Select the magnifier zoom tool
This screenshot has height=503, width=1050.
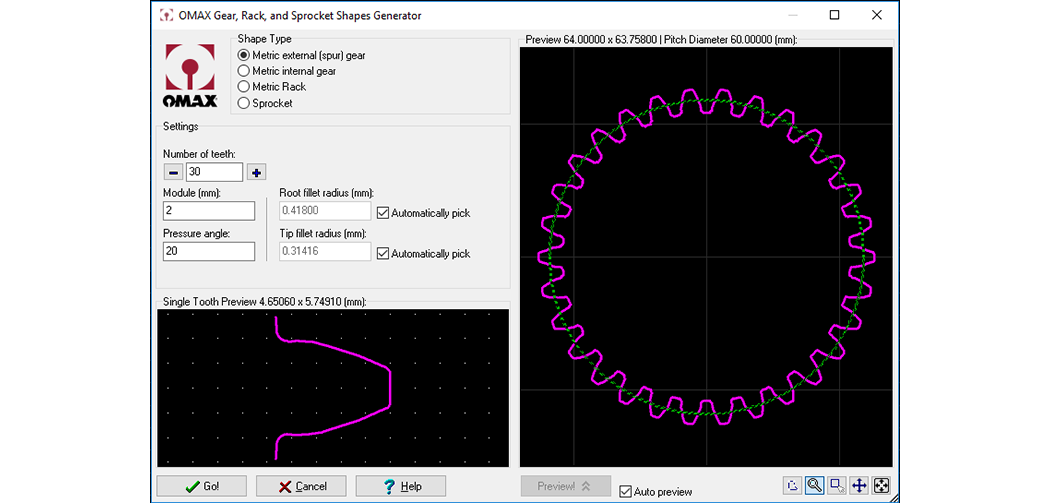815,486
